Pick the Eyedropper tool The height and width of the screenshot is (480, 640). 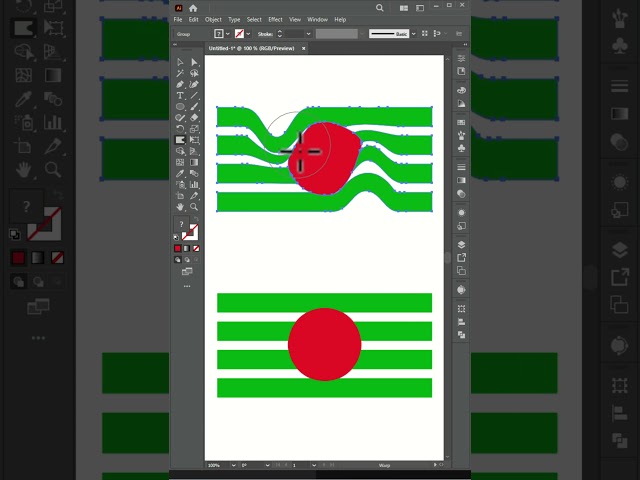click(180, 173)
